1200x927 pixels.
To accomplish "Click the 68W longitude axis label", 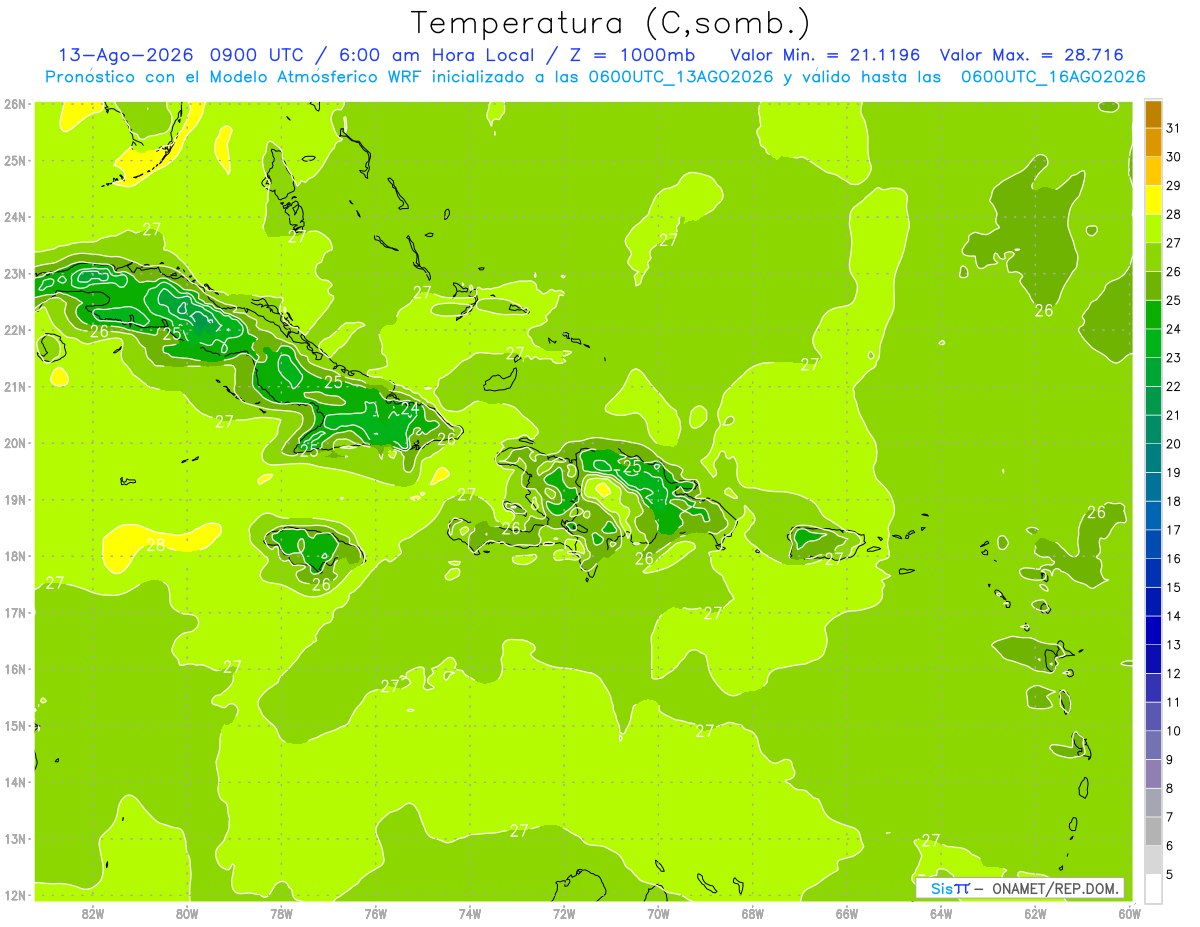I will click(x=752, y=913).
